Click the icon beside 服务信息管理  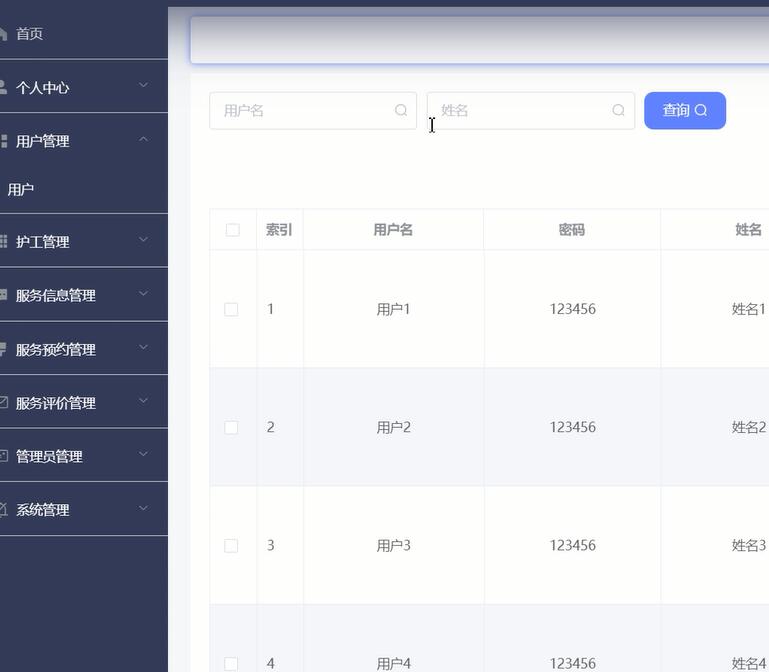[3, 295]
